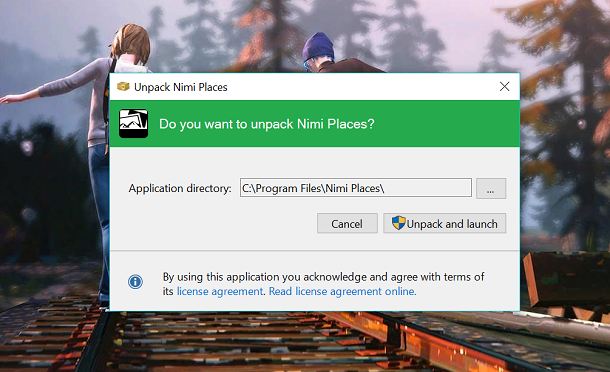Cancel the unpacking
610x372 pixels.
pyautogui.click(x=347, y=223)
